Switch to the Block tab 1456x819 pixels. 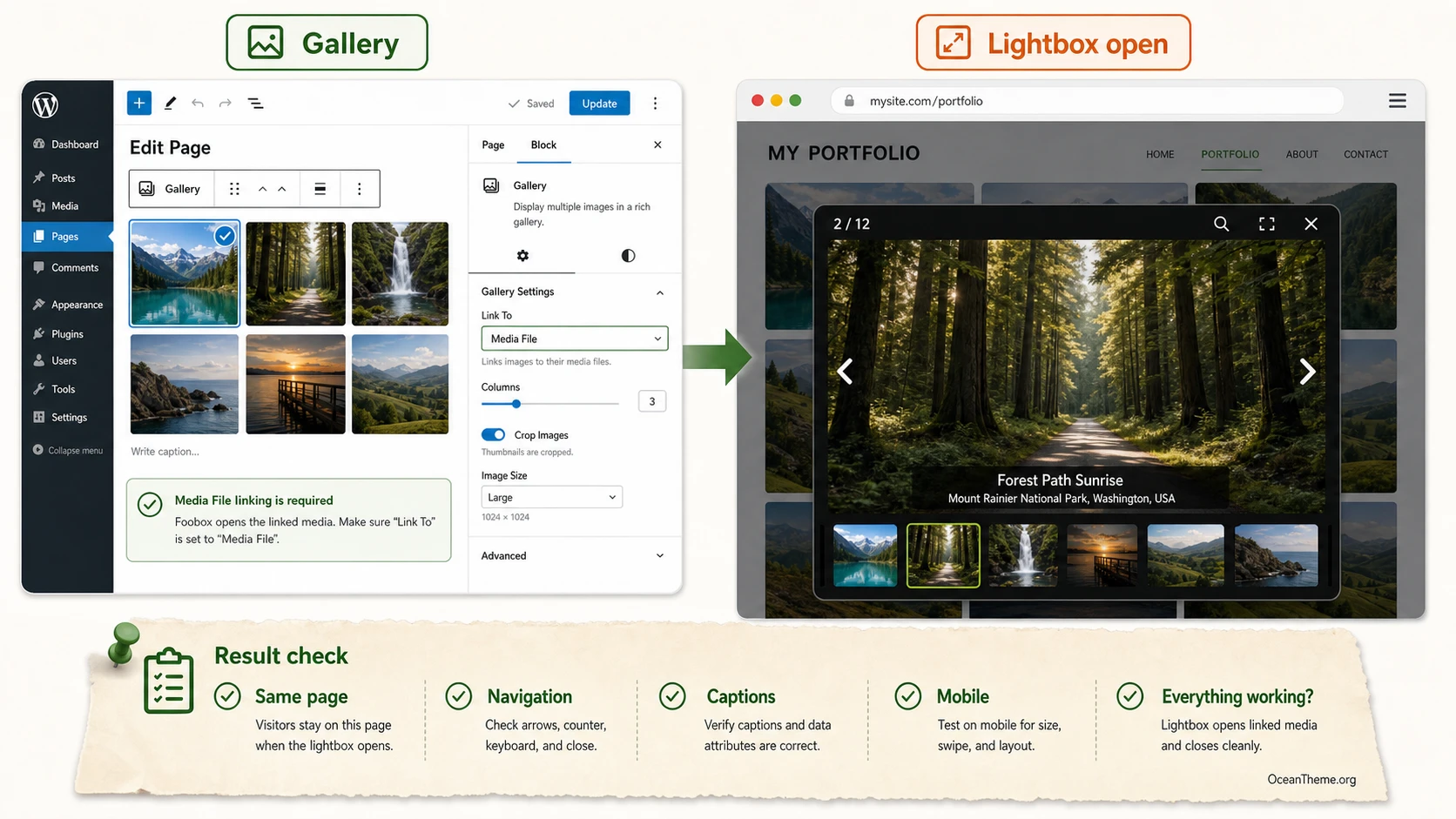pyautogui.click(x=543, y=144)
